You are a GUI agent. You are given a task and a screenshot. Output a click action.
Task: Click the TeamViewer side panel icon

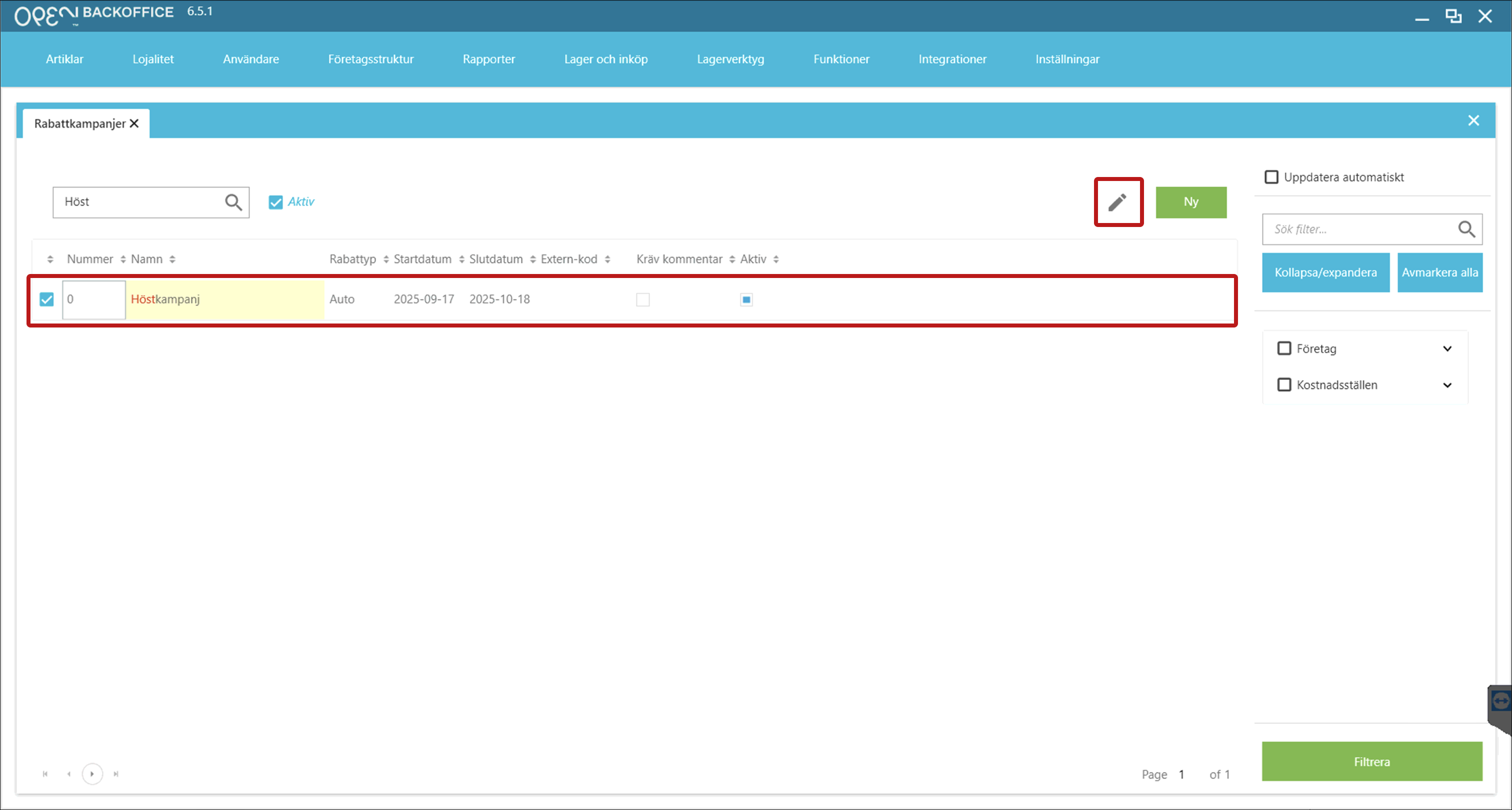tap(1500, 701)
